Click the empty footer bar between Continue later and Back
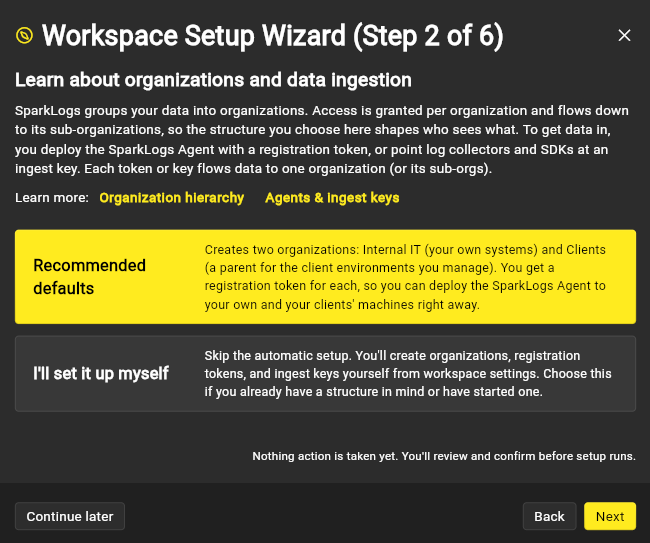 coord(323,516)
